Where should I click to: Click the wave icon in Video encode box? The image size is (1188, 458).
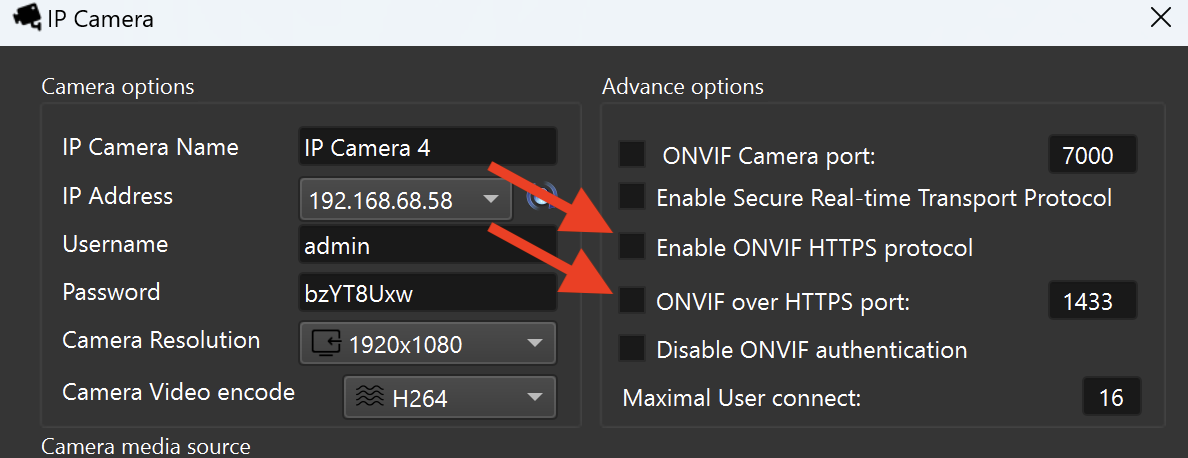[369, 397]
